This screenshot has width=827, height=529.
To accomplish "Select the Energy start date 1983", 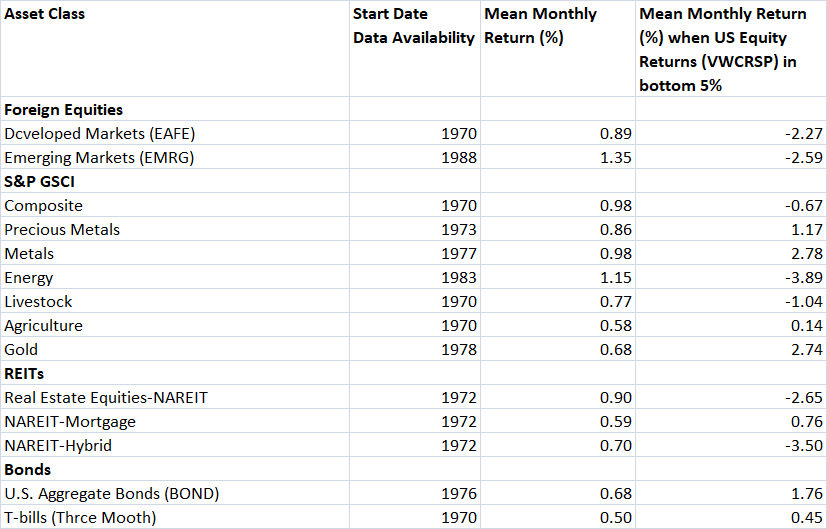I will (x=458, y=277).
